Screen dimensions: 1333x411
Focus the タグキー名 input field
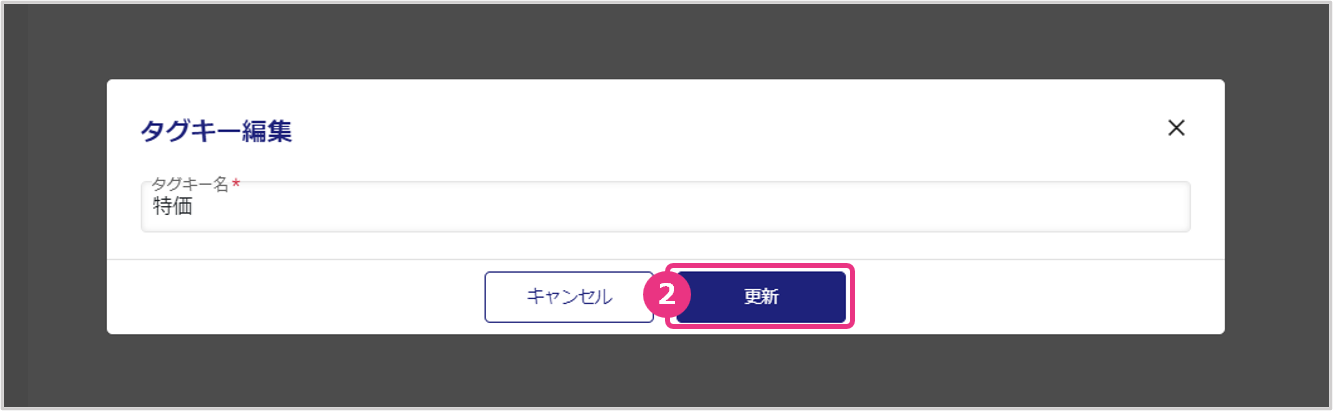coord(665,208)
